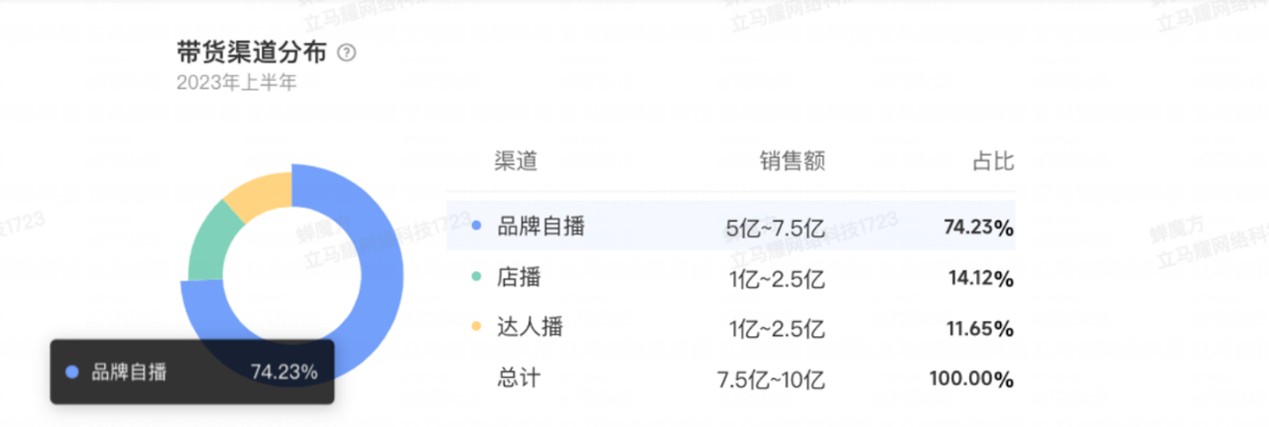Select the 达人播 row label
The width and height of the screenshot is (1269, 427).
(530, 327)
